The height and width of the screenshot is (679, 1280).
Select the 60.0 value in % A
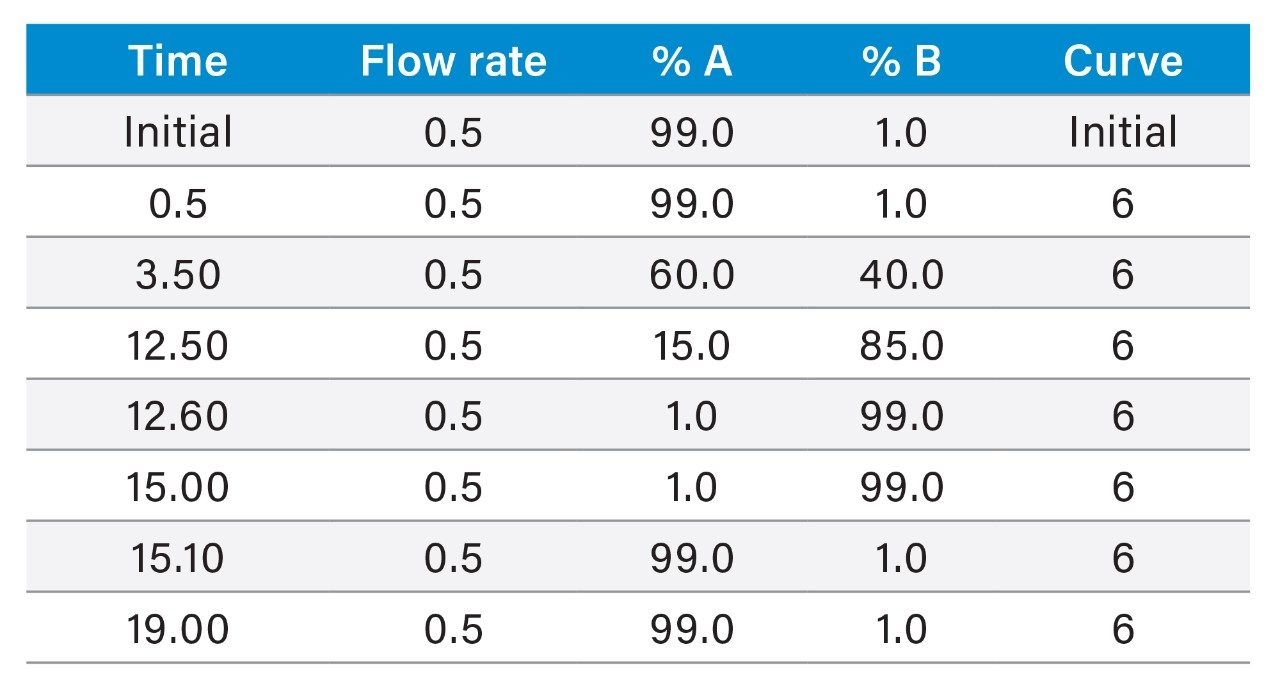point(691,274)
